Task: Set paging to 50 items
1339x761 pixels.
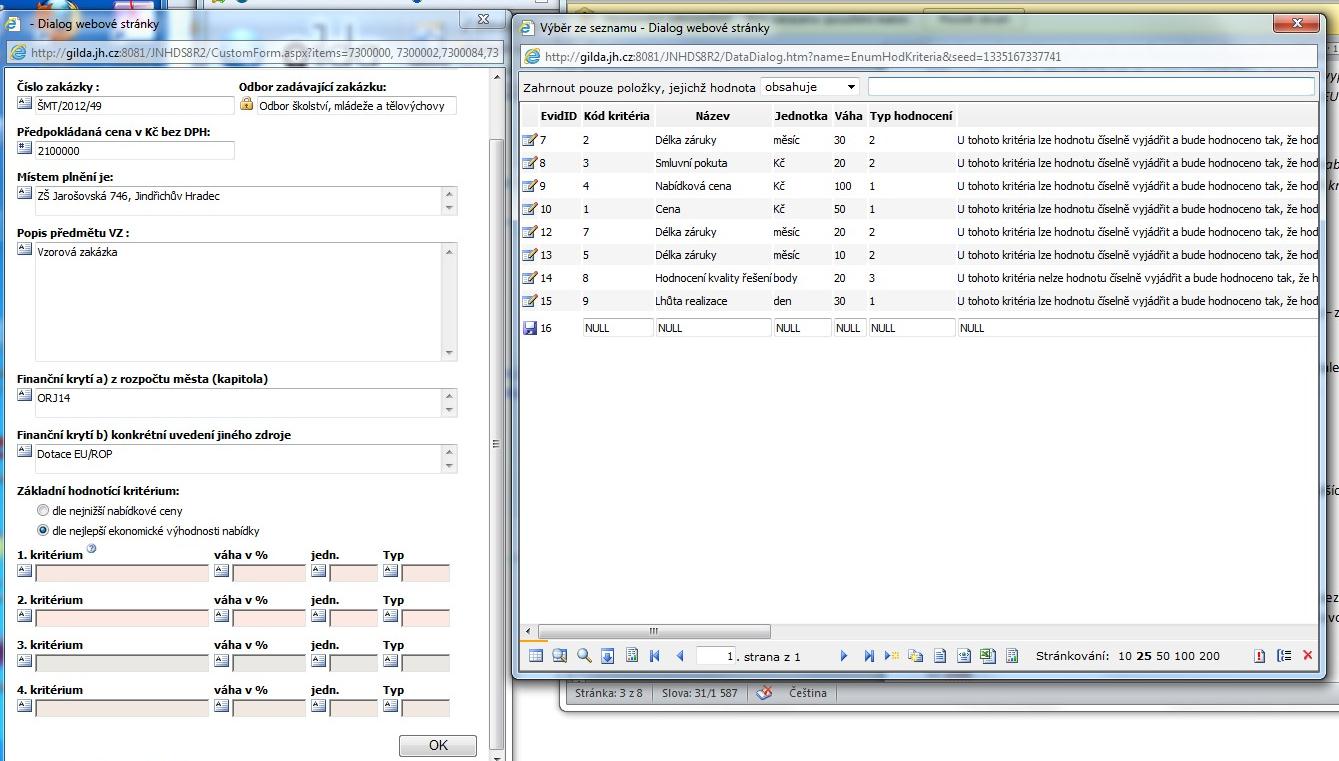Action: 1163,656
